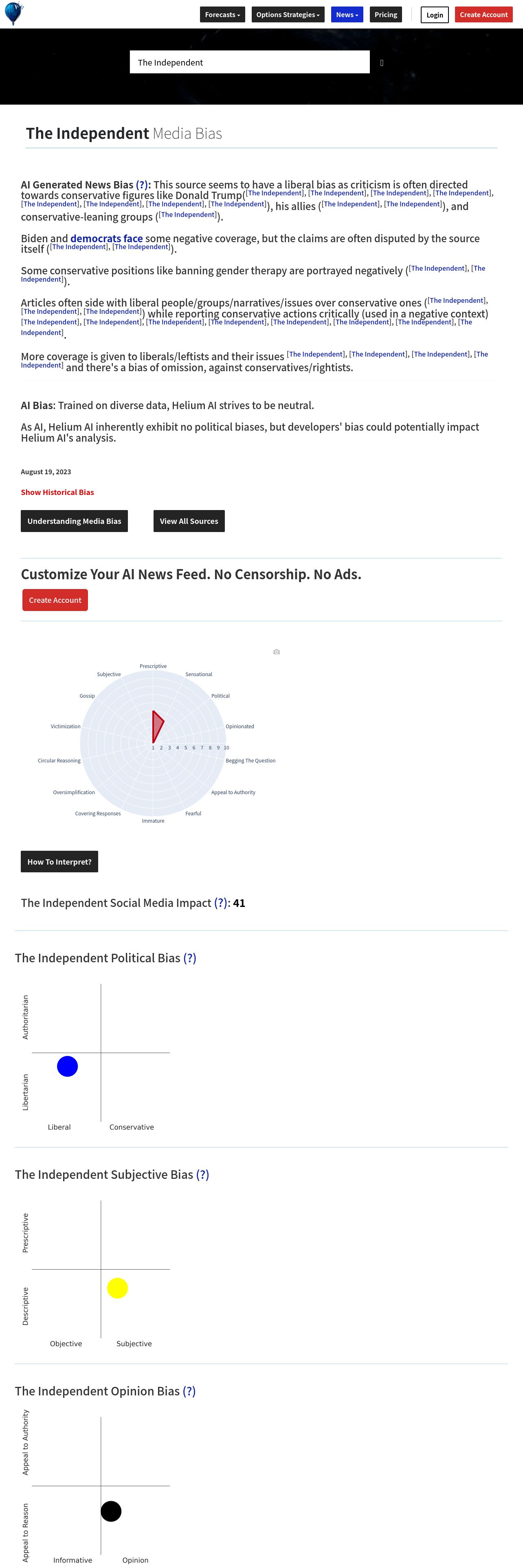Go to the Pricing page

tap(385, 15)
